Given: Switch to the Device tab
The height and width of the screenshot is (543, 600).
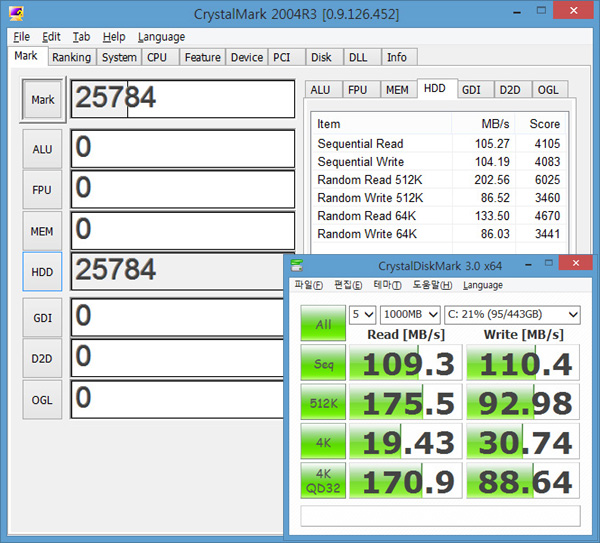Looking at the screenshot, I should 247,57.
